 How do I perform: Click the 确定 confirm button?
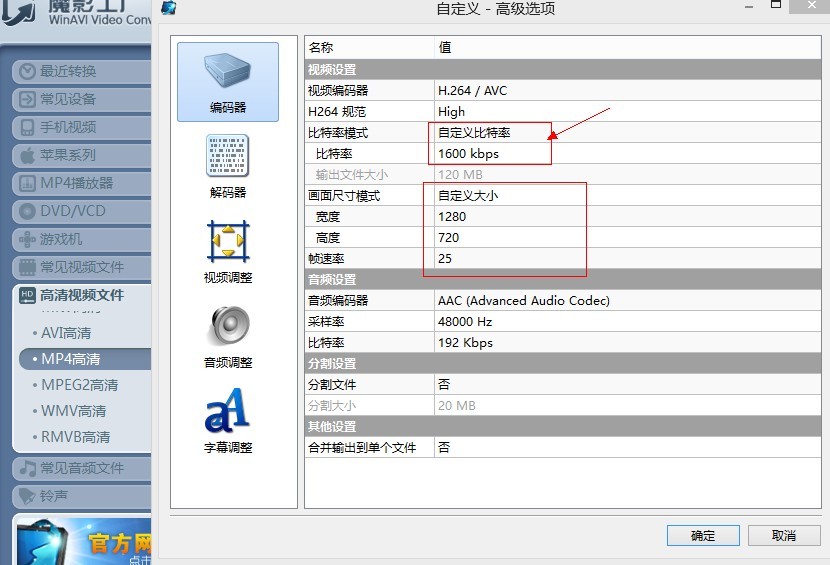703,536
